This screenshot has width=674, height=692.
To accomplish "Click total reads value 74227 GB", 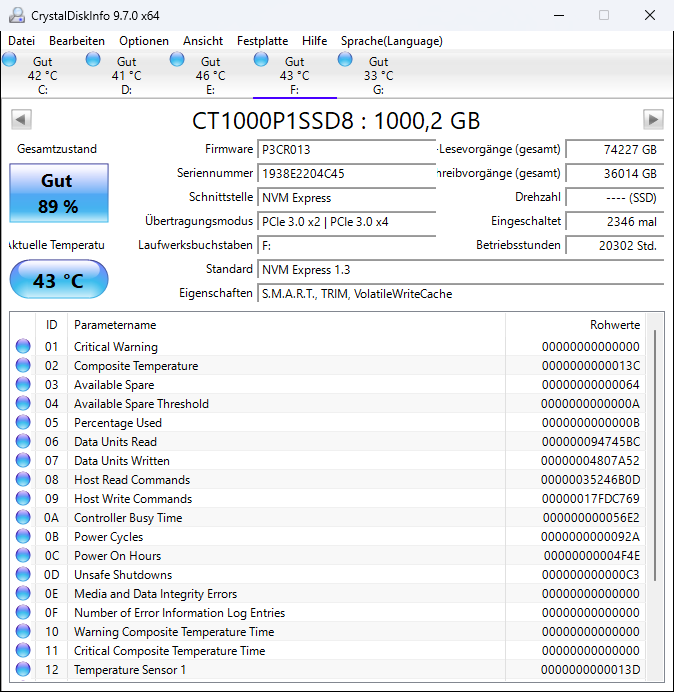I will click(x=614, y=150).
